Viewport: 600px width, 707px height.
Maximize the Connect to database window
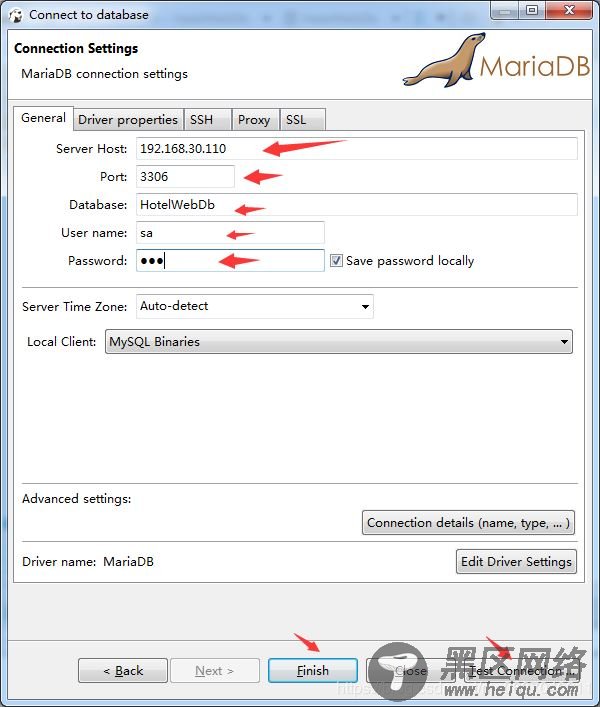[x=532, y=11]
